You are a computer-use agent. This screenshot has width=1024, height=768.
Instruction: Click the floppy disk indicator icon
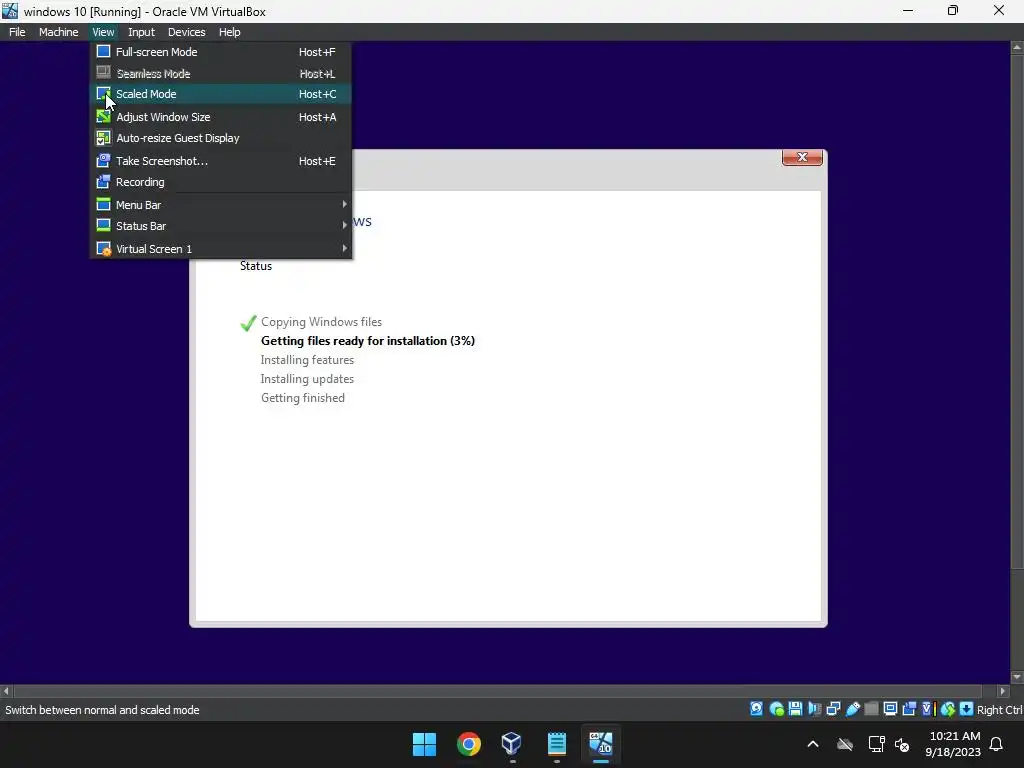(795, 709)
